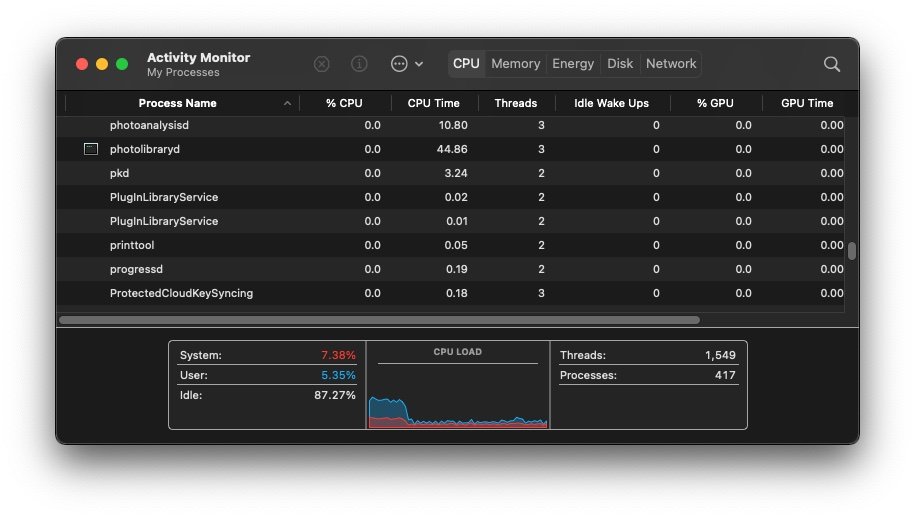Sort by % CPU column

344,103
